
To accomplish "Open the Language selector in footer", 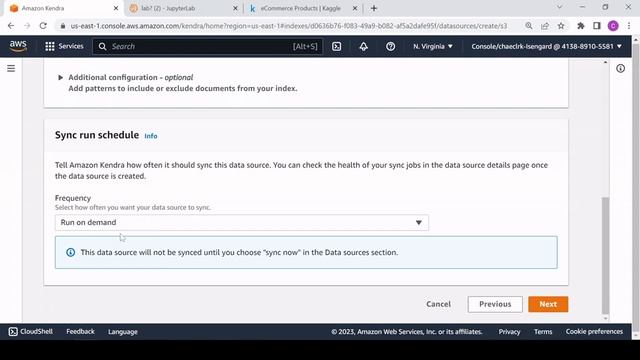I will pyautogui.click(x=122, y=332).
